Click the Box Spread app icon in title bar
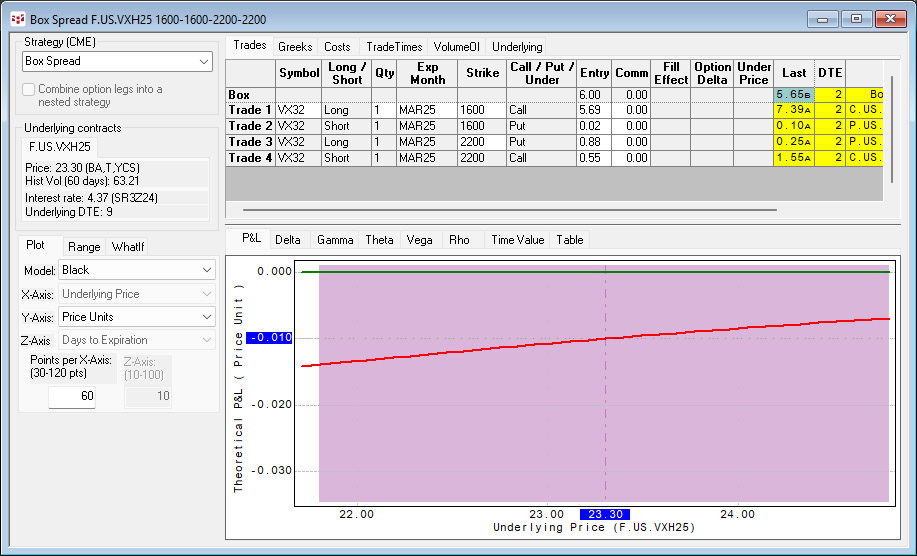The height and width of the screenshot is (556, 917). click(x=17, y=19)
